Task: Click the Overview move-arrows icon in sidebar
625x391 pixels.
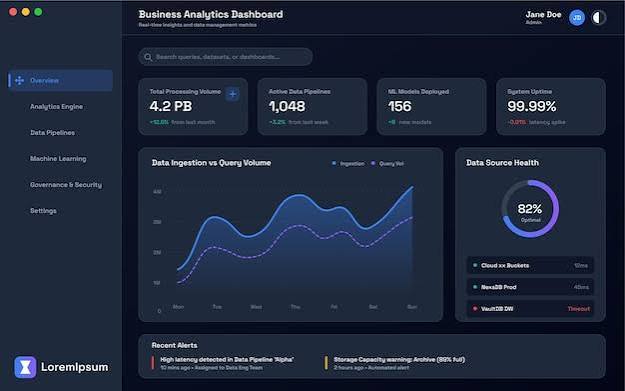Action: coord(19,81)
